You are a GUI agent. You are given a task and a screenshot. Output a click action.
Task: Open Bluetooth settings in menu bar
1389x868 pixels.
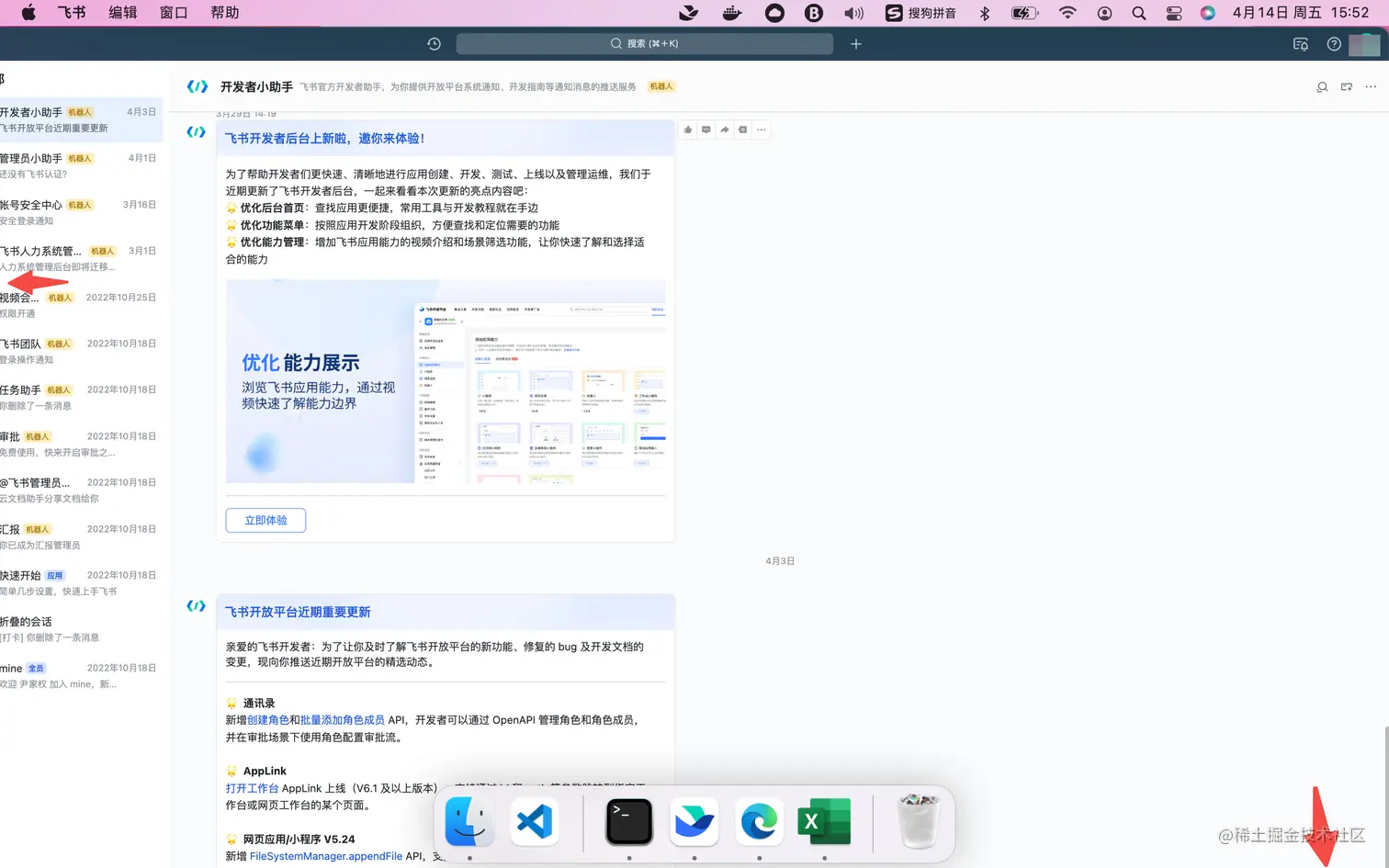(x=985, y=13)
